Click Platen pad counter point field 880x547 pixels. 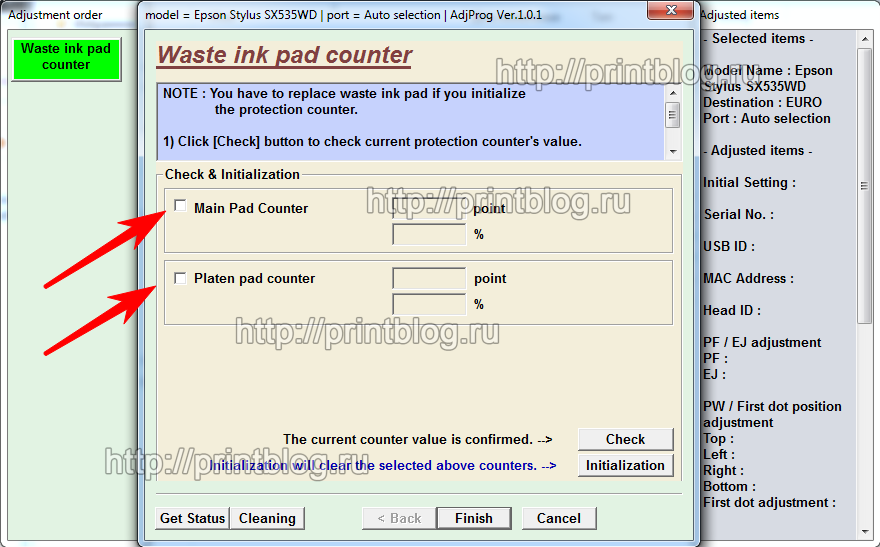[429, 278]
